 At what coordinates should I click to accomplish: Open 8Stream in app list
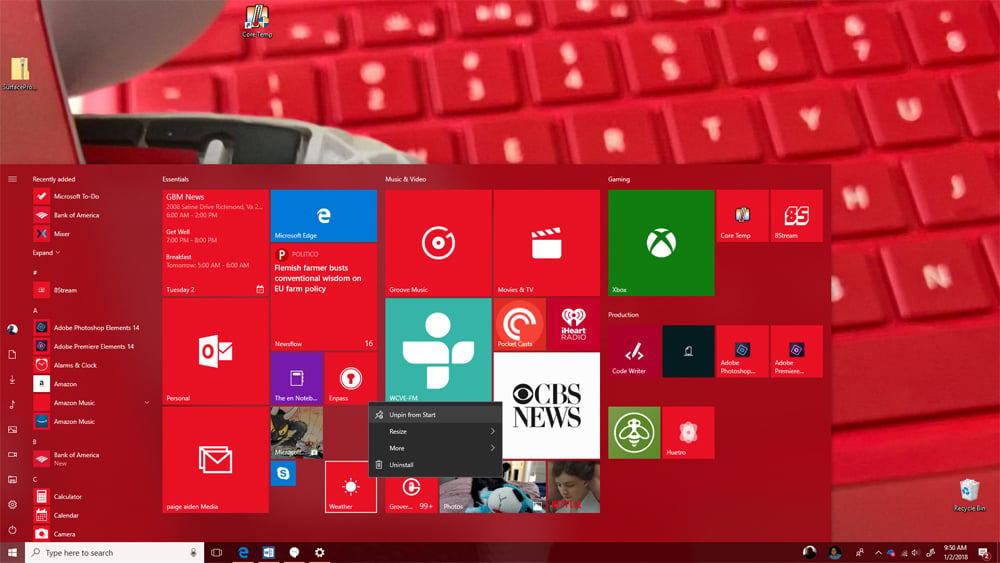click(92, 290)
